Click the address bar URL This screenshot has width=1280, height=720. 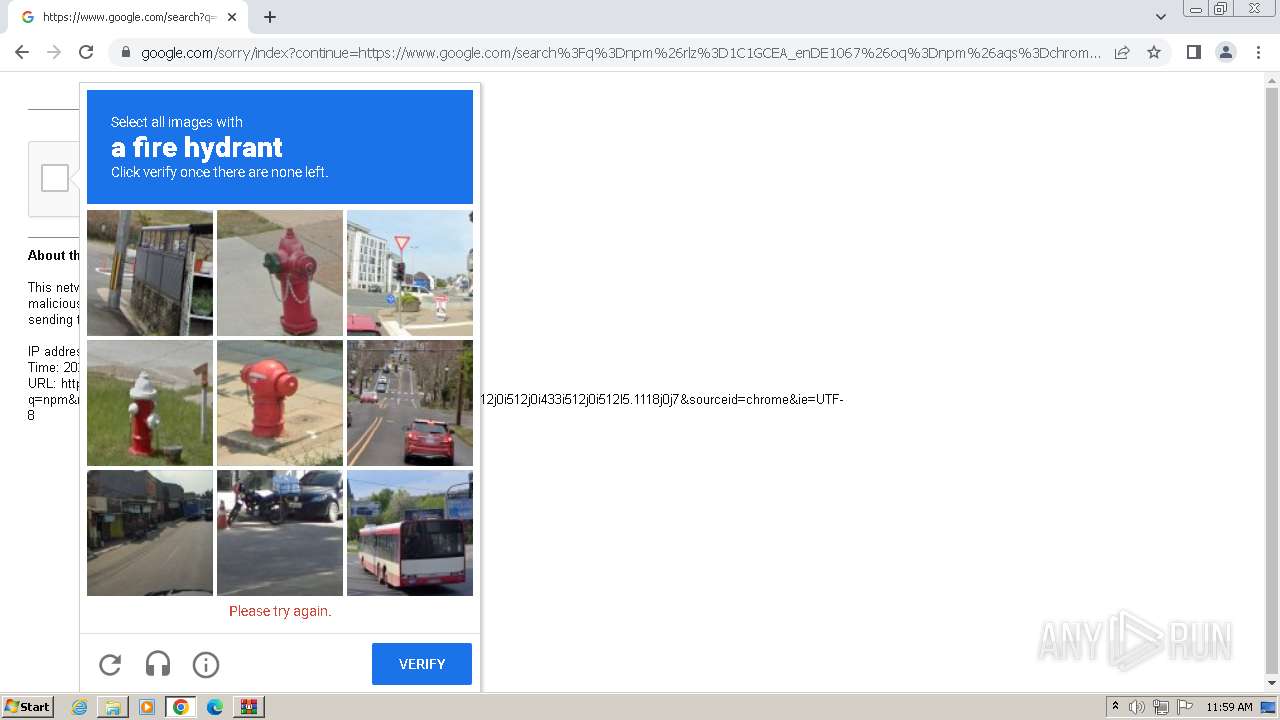pyautogui.click(x=620, y=53)
